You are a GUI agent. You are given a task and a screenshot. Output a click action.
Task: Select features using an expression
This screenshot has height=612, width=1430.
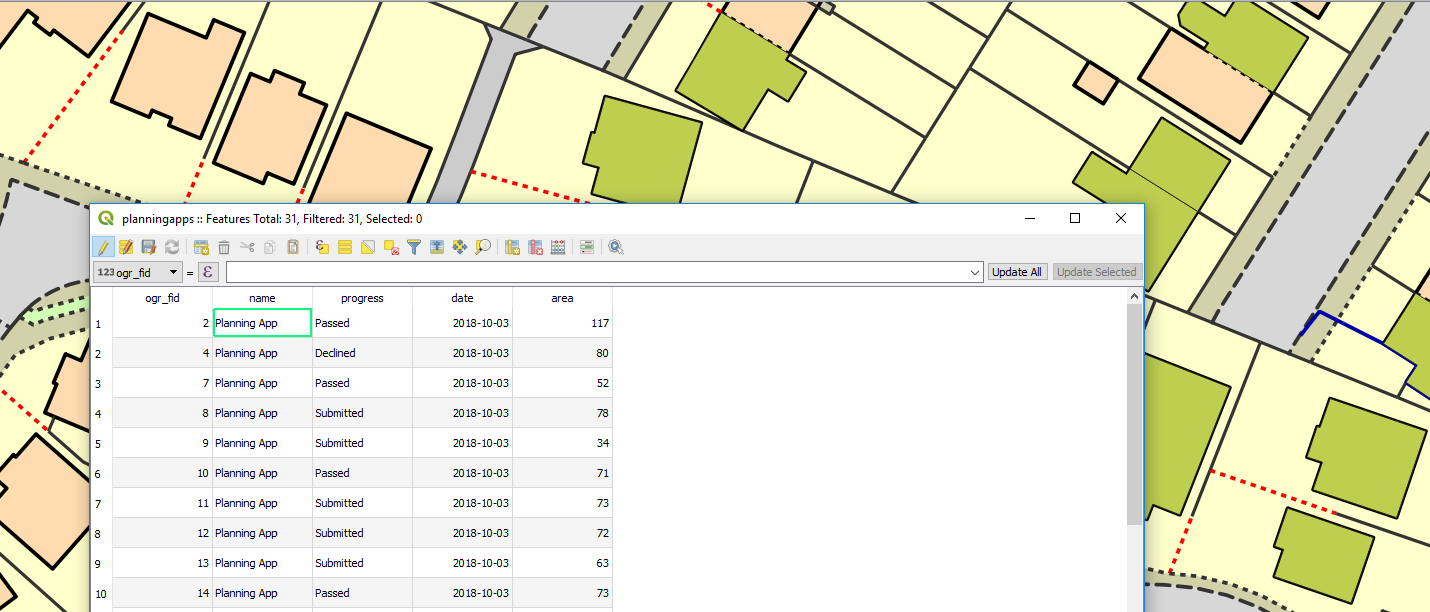[x=322, y=247]
